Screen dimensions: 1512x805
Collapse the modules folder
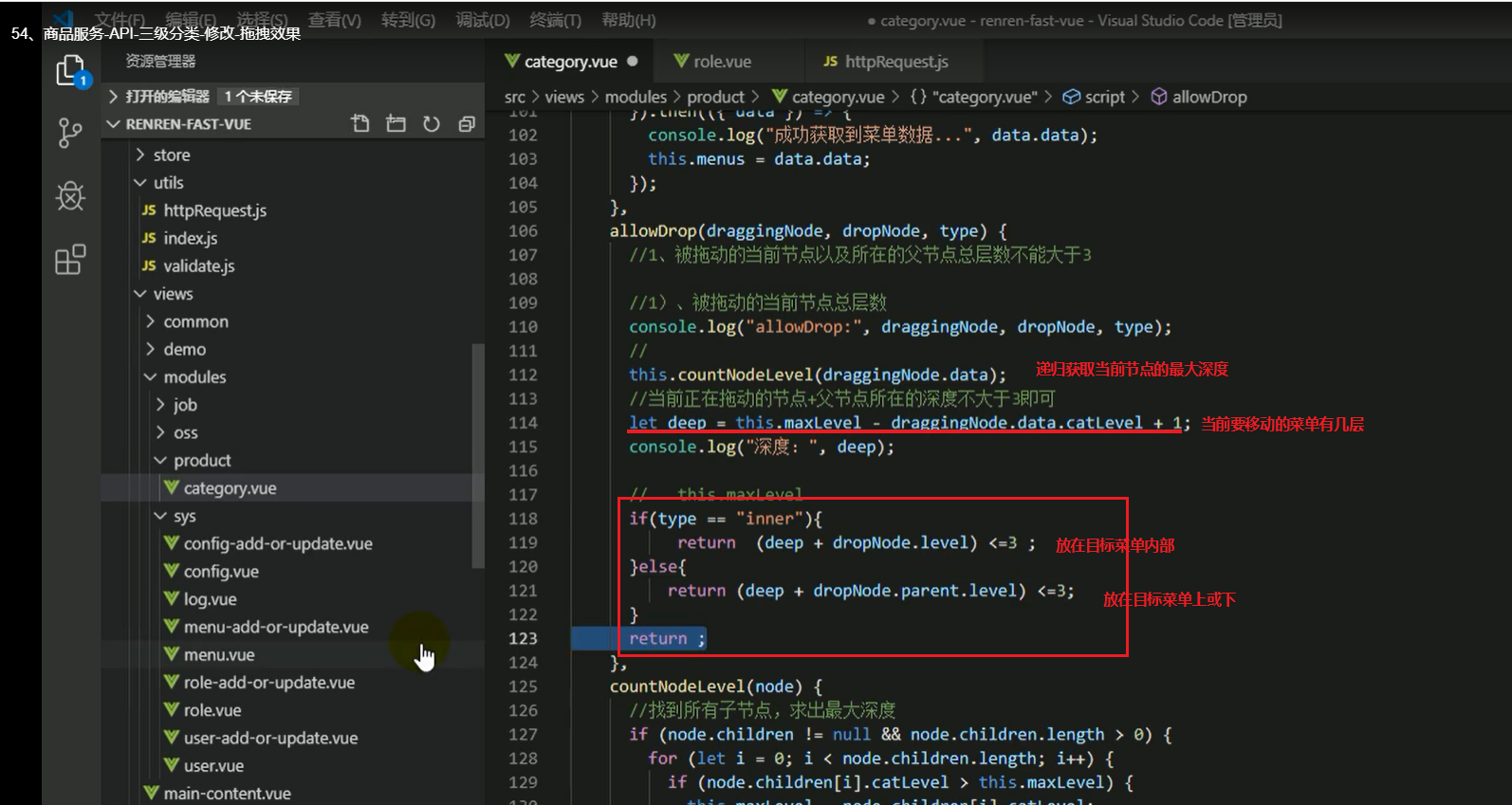(151, 376)
